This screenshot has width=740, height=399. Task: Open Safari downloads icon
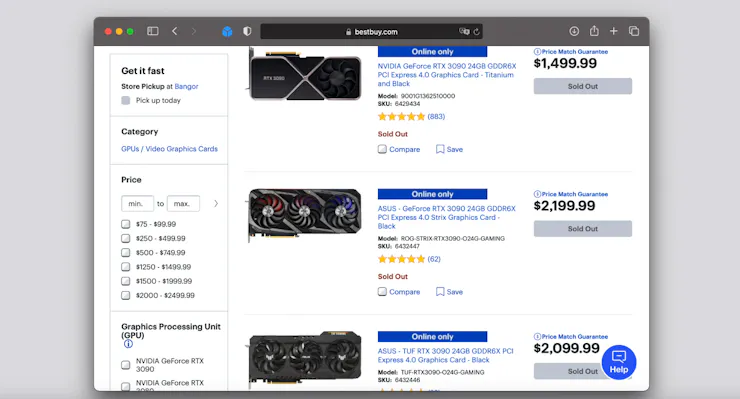click(x=574, y=31)
